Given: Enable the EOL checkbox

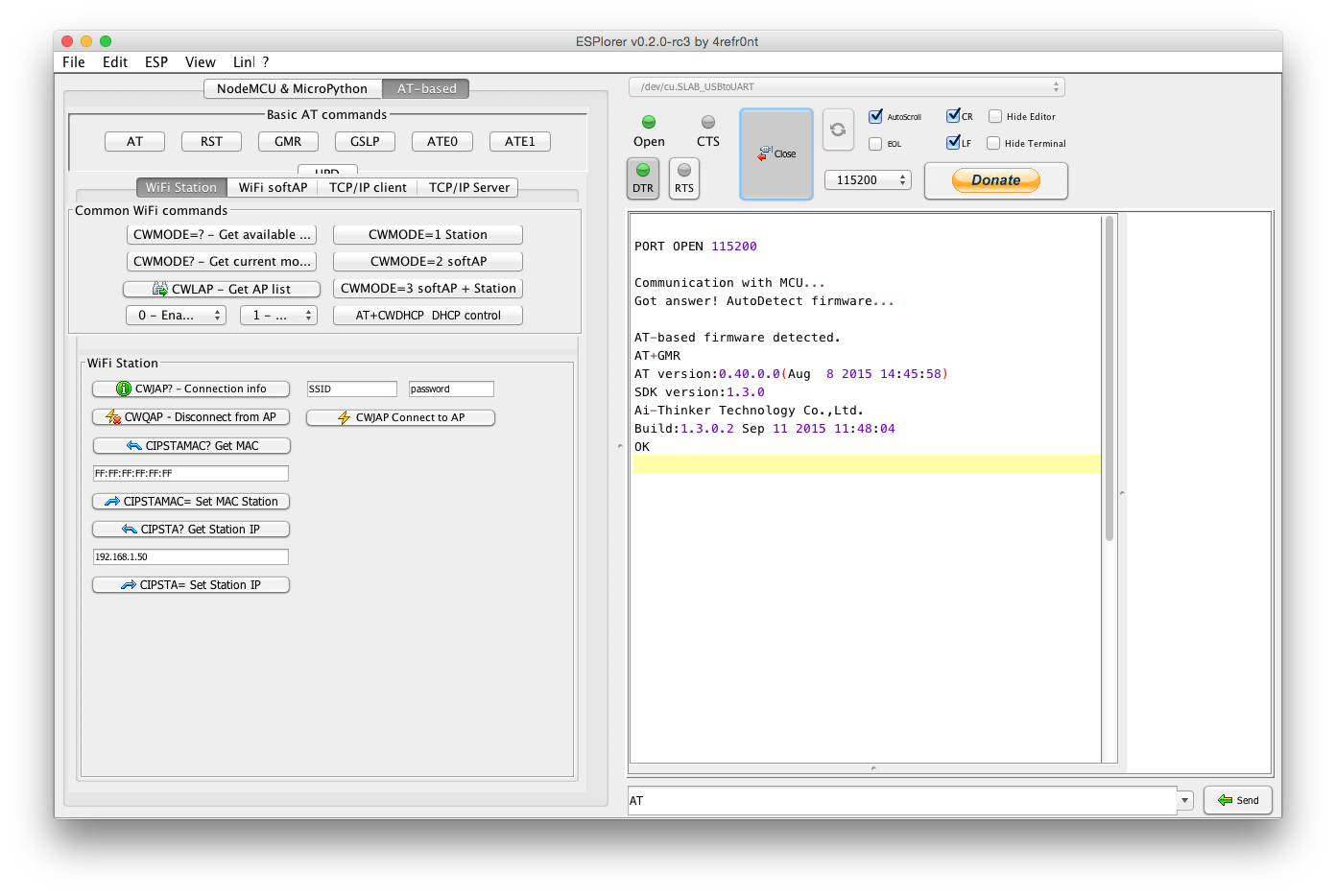Looking at the screenshot, I should click(875, 144).
